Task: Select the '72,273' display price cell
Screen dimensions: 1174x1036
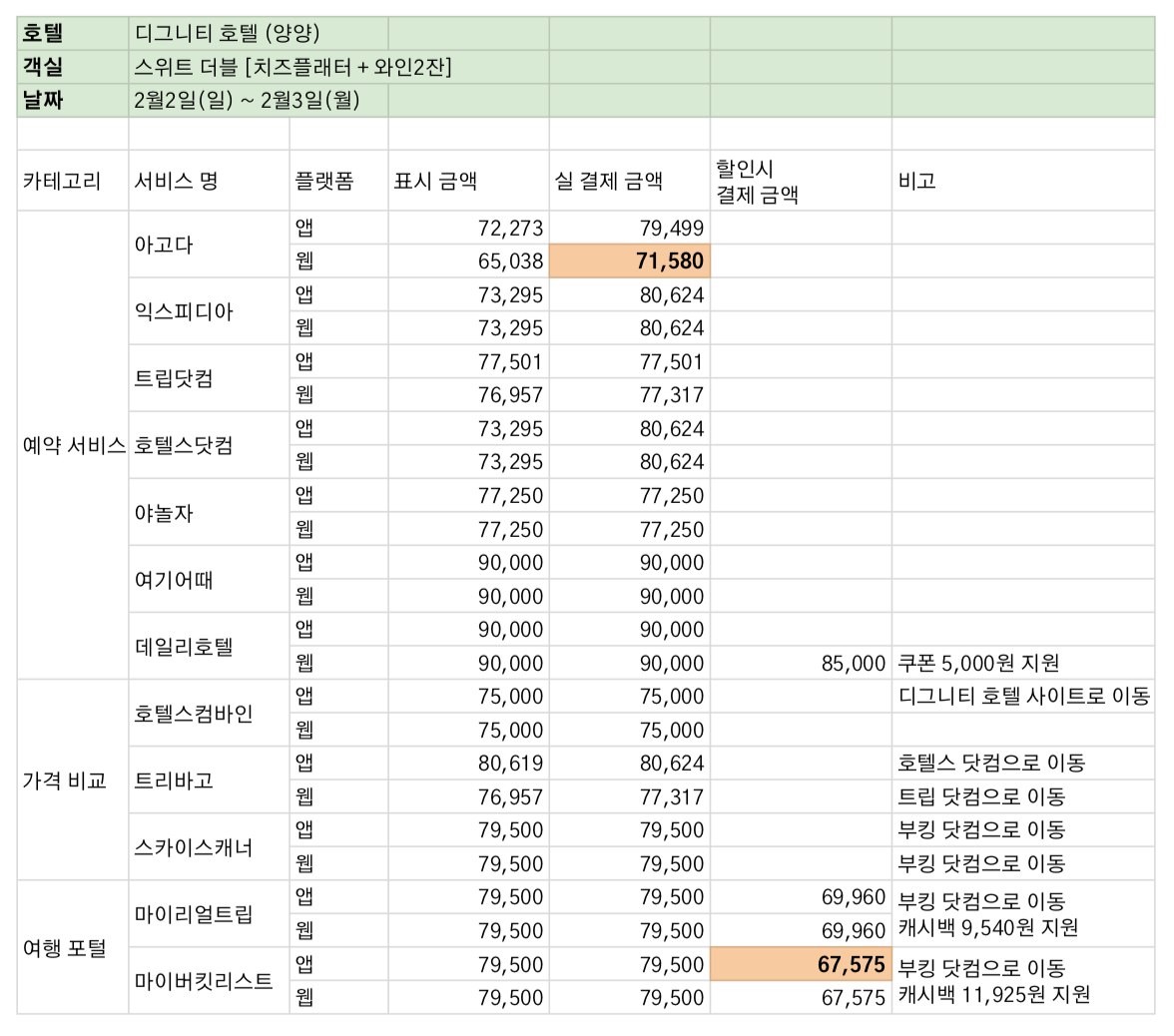Action: 469,228
